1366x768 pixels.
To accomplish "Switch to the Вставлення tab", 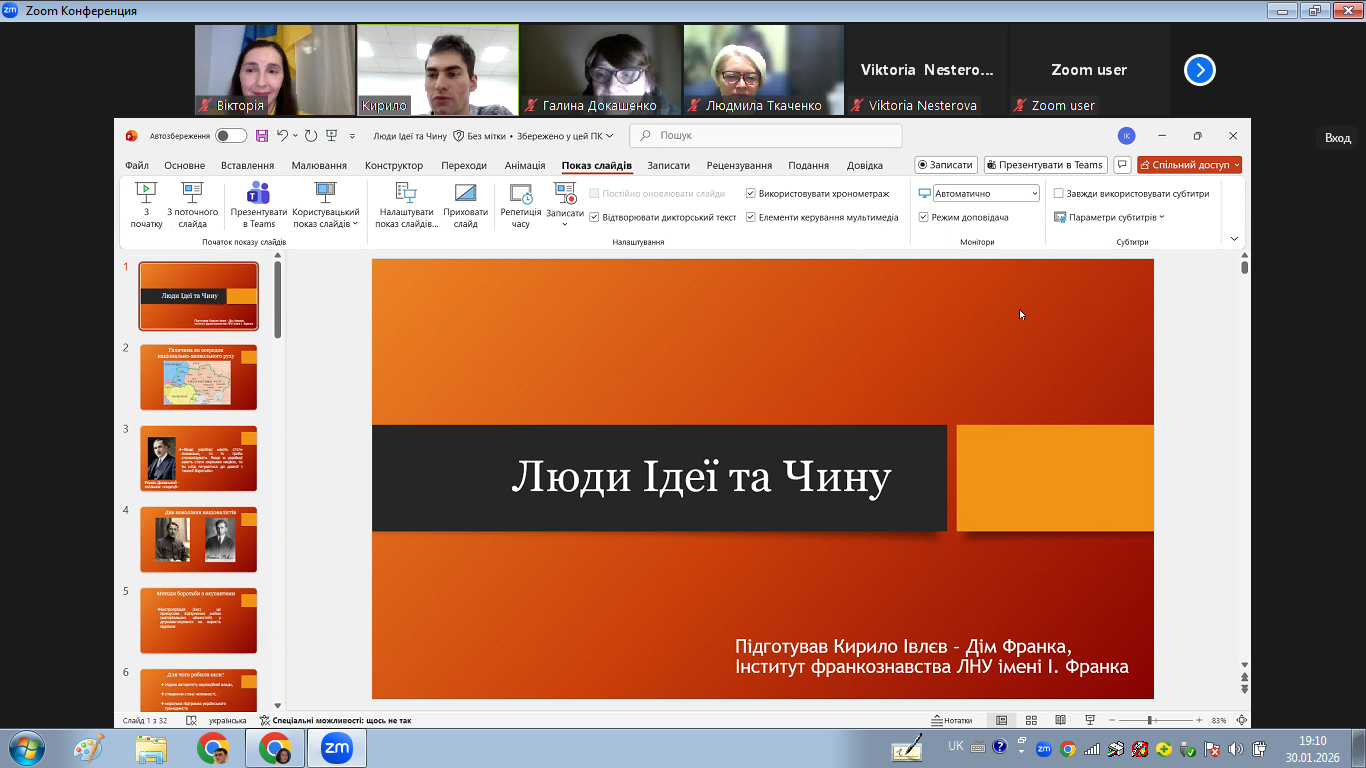I will coord(247,166).
